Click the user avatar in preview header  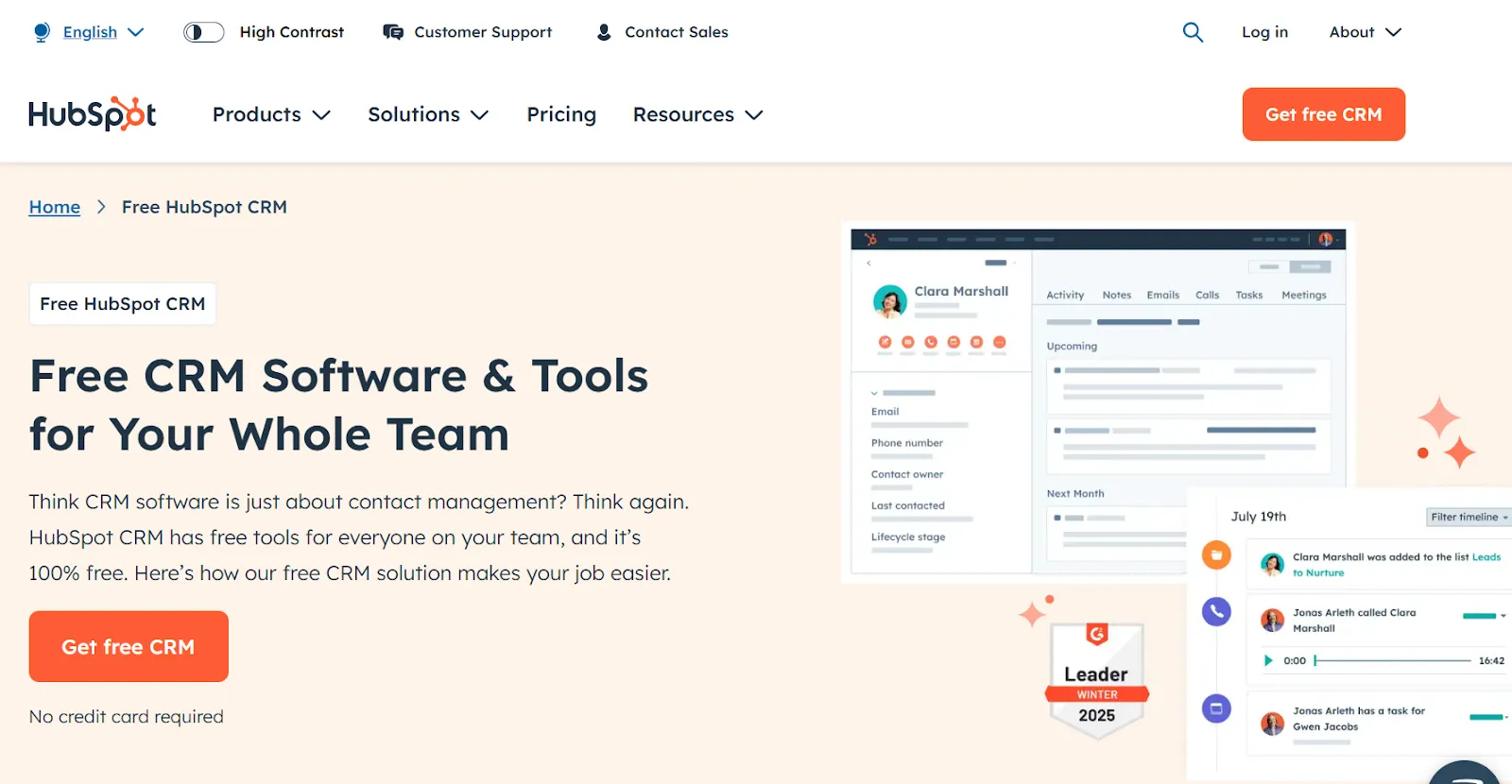pyautogui.click(x=1325, y=239)
